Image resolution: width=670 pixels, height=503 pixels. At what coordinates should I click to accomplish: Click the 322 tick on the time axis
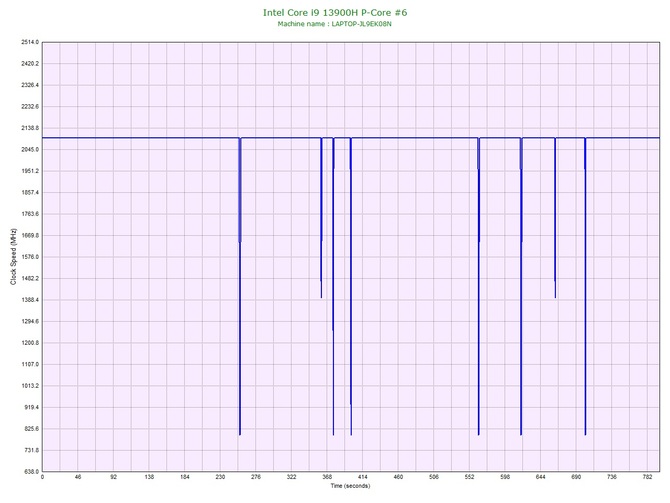291,477
